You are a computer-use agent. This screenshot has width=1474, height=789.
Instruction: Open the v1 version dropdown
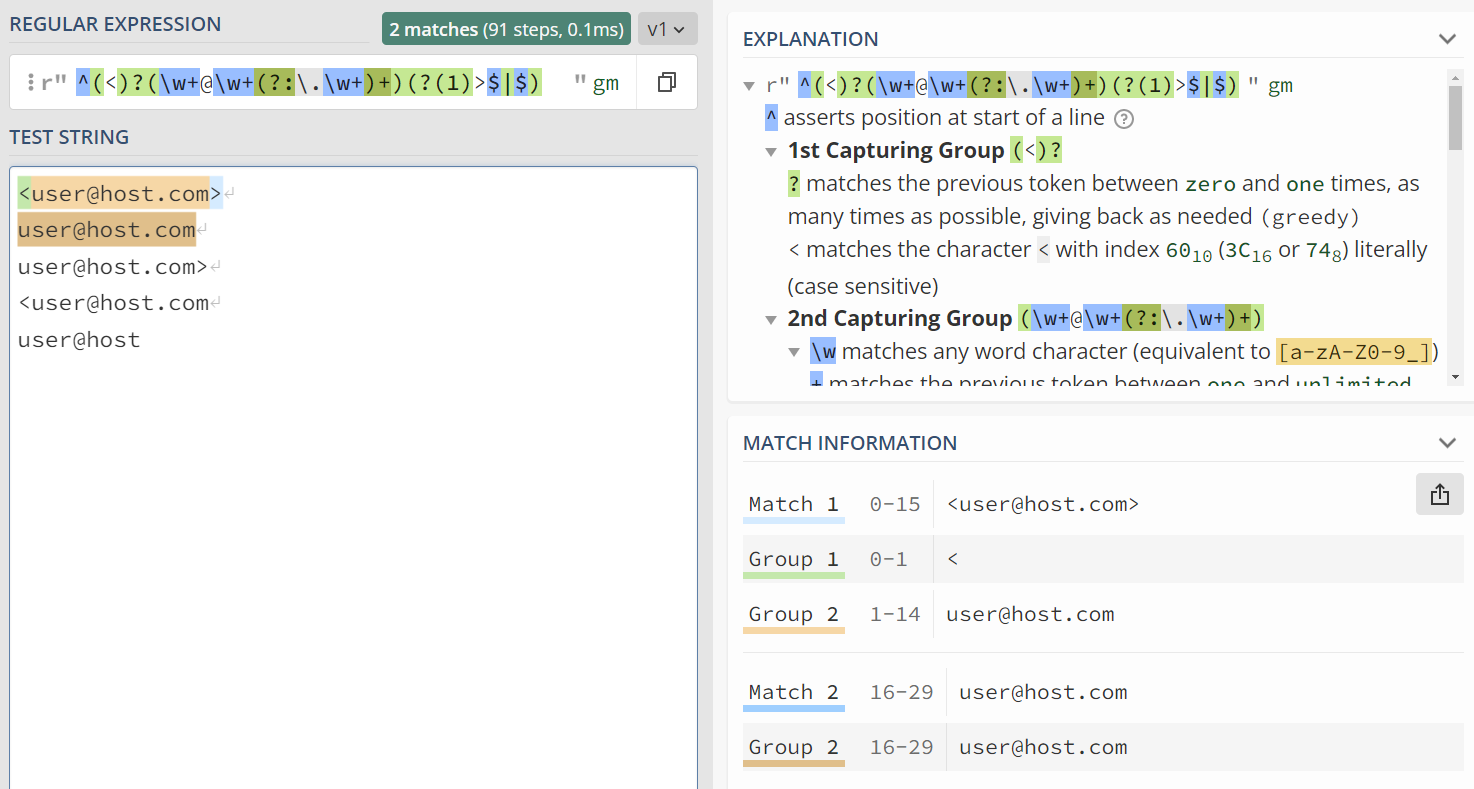(x=666, y=29)
